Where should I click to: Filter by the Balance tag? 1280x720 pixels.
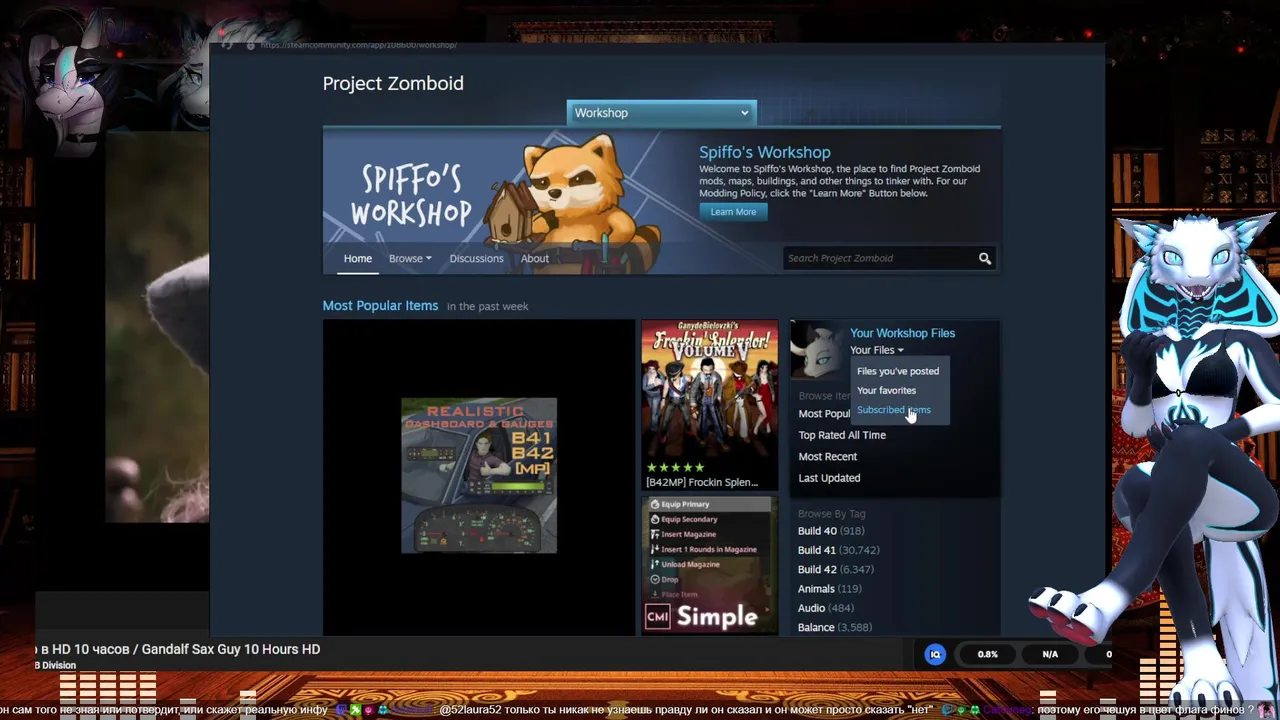(835, 627)
